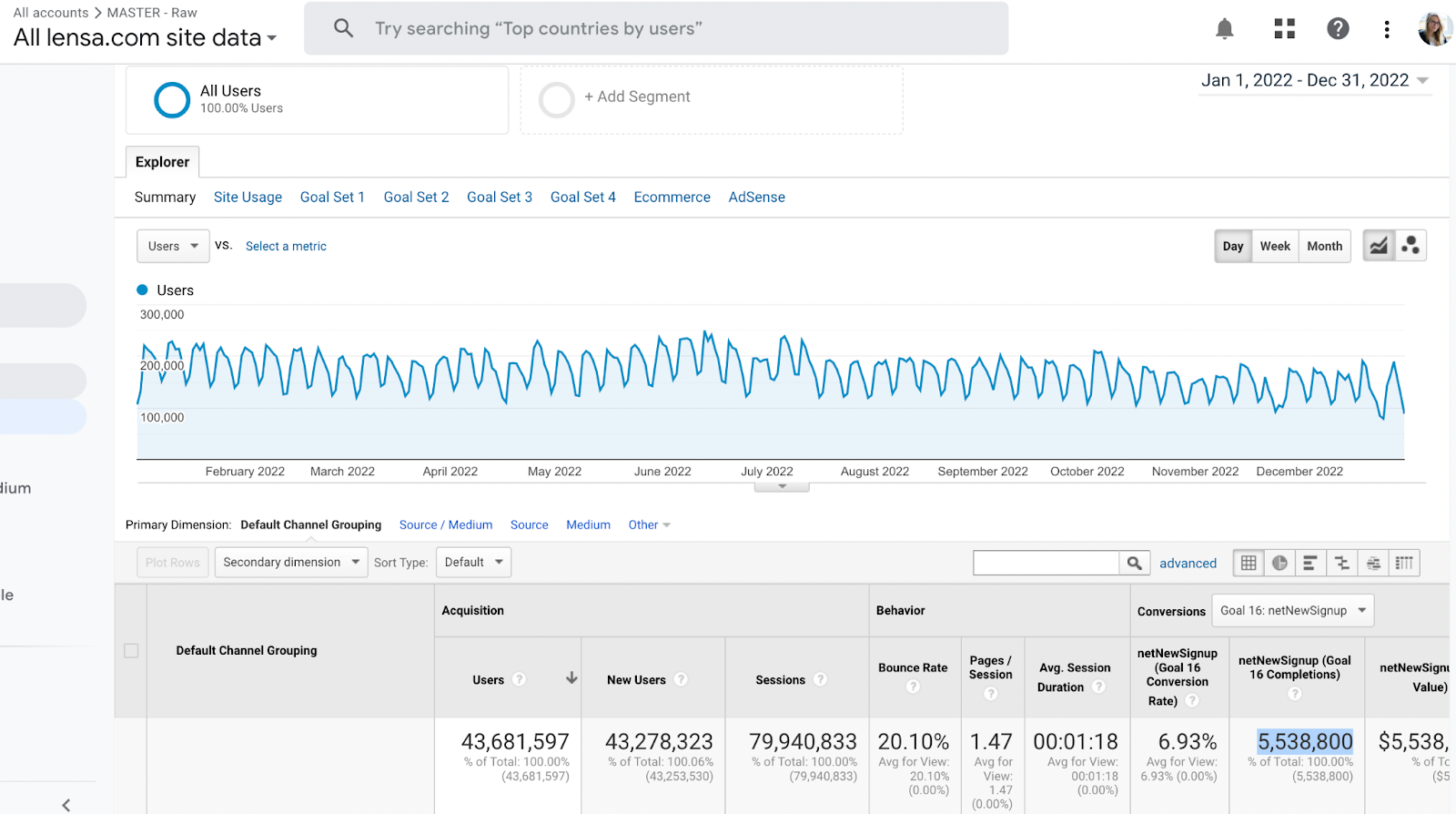Click the All accounts breadcrumb
This screenshot has height=814, width=1456.
coord(51,13)
